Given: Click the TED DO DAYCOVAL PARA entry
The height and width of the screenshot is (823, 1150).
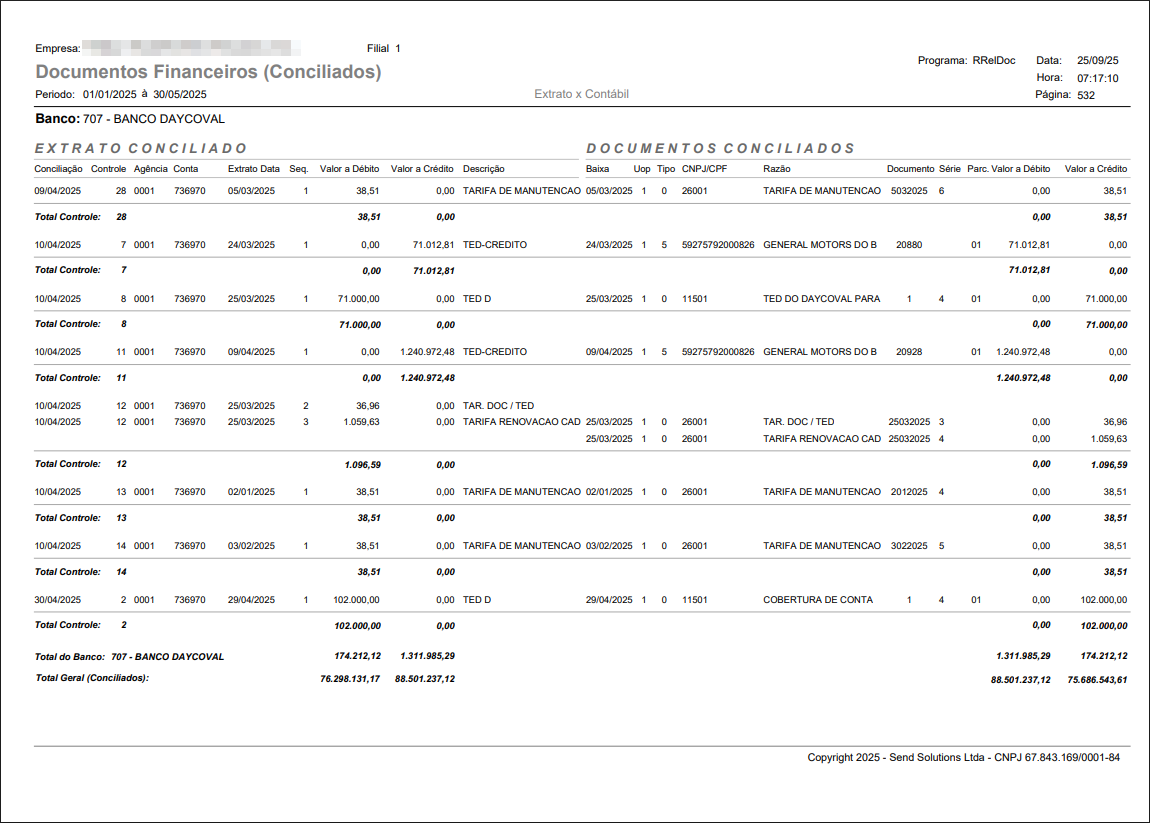Looking at the screenshot, I should tap(821, 299).
